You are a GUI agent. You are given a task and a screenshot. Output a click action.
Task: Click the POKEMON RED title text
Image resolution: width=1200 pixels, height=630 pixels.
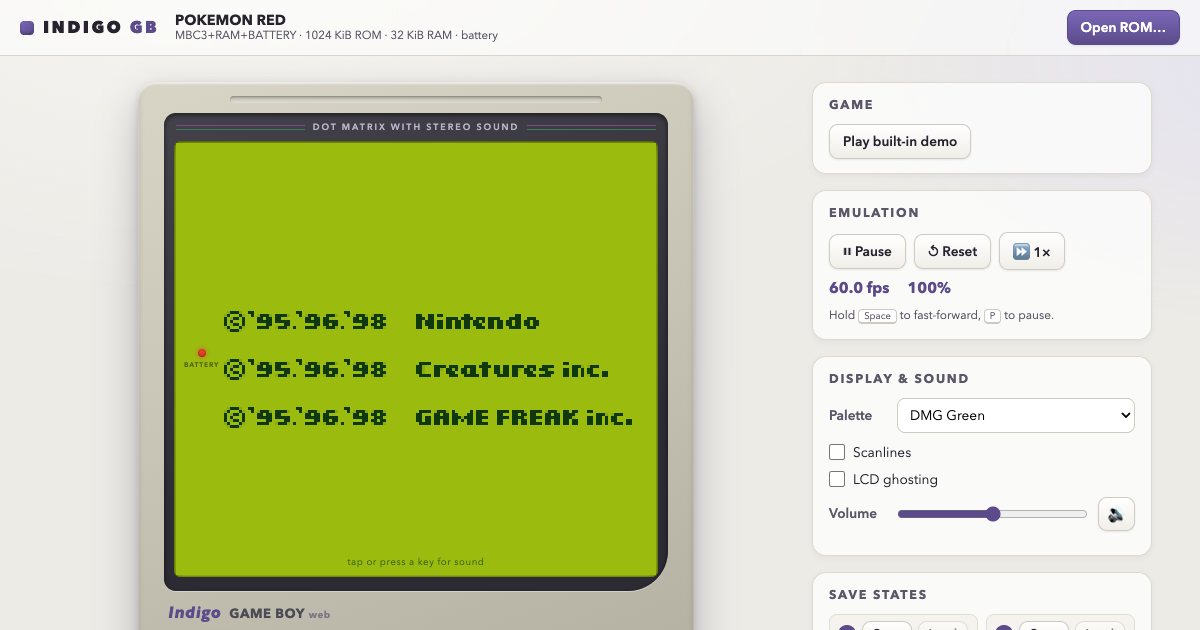pyautogui.click(x=230, y=20)
